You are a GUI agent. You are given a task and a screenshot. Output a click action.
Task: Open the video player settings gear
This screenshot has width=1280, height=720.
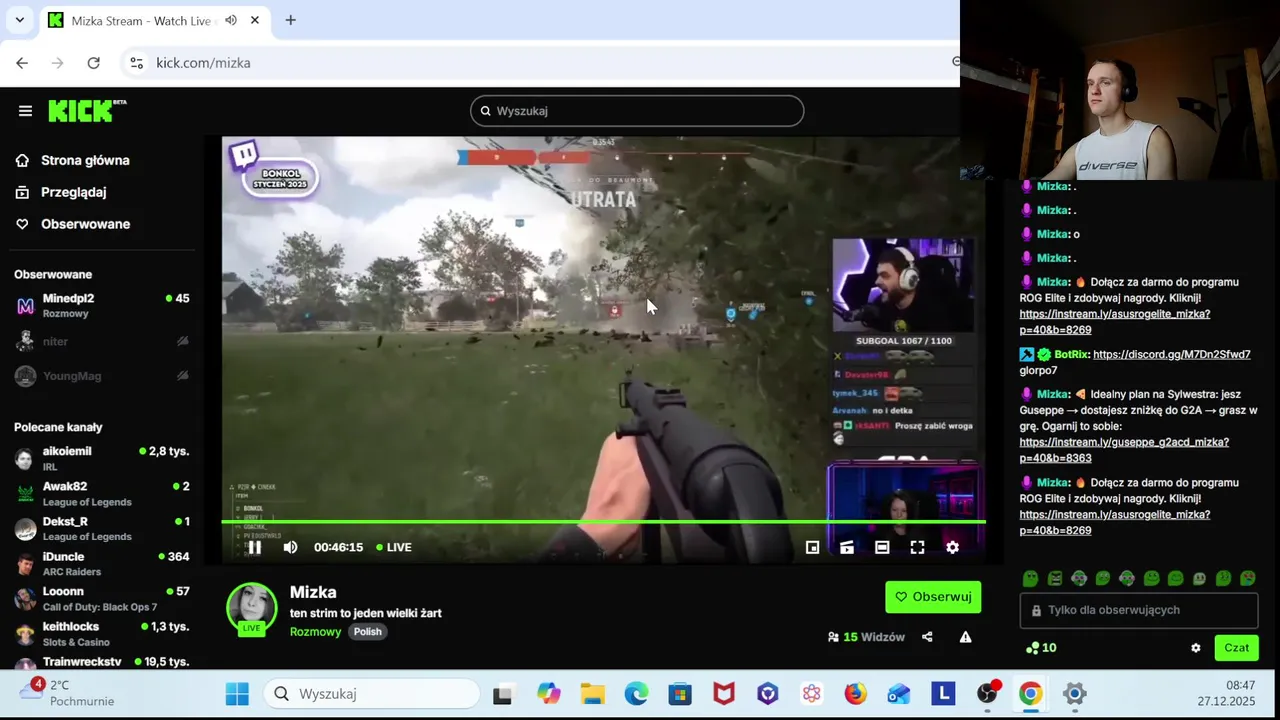(x=952, y=547)
